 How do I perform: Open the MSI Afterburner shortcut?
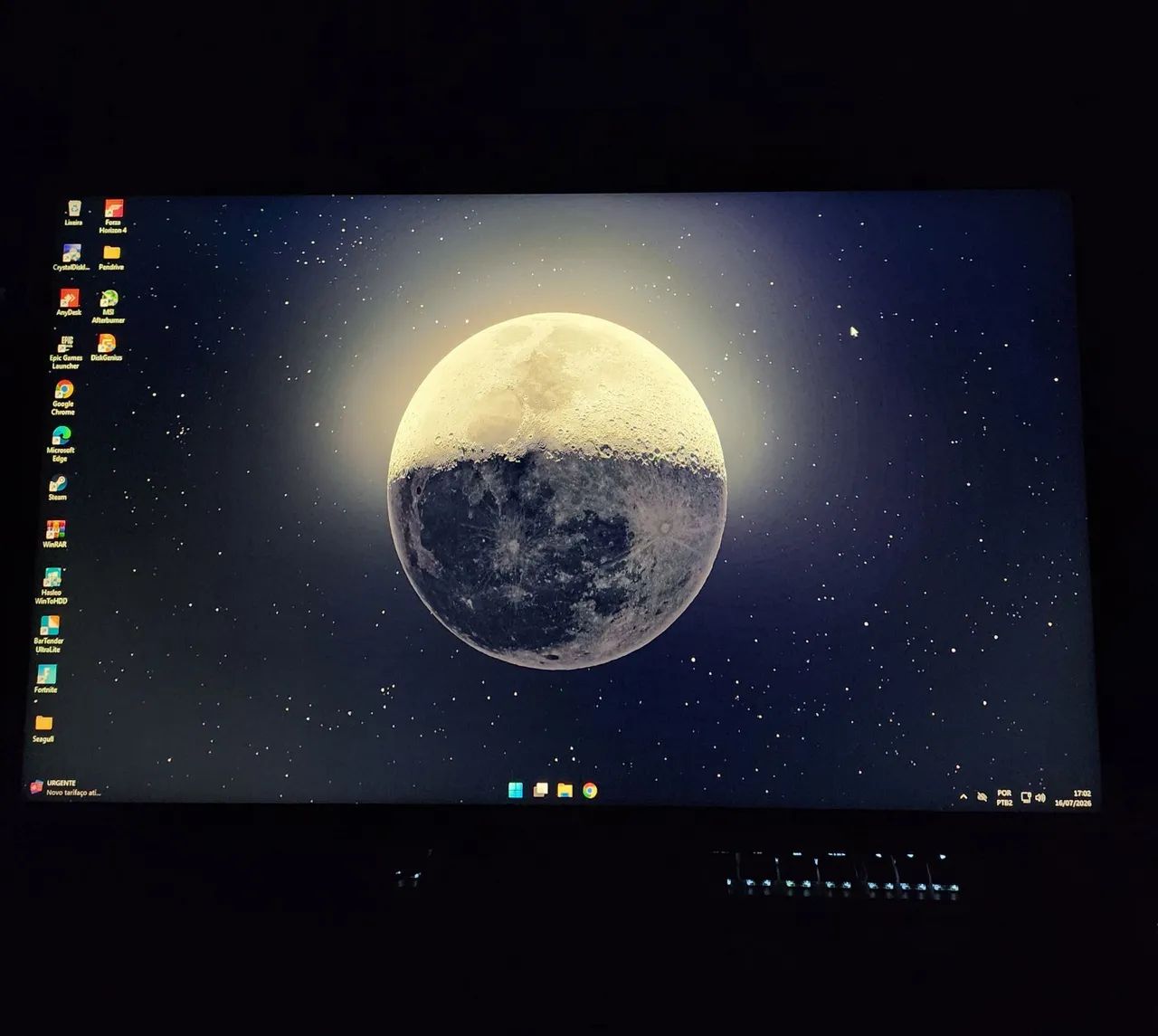coord(109,307)
